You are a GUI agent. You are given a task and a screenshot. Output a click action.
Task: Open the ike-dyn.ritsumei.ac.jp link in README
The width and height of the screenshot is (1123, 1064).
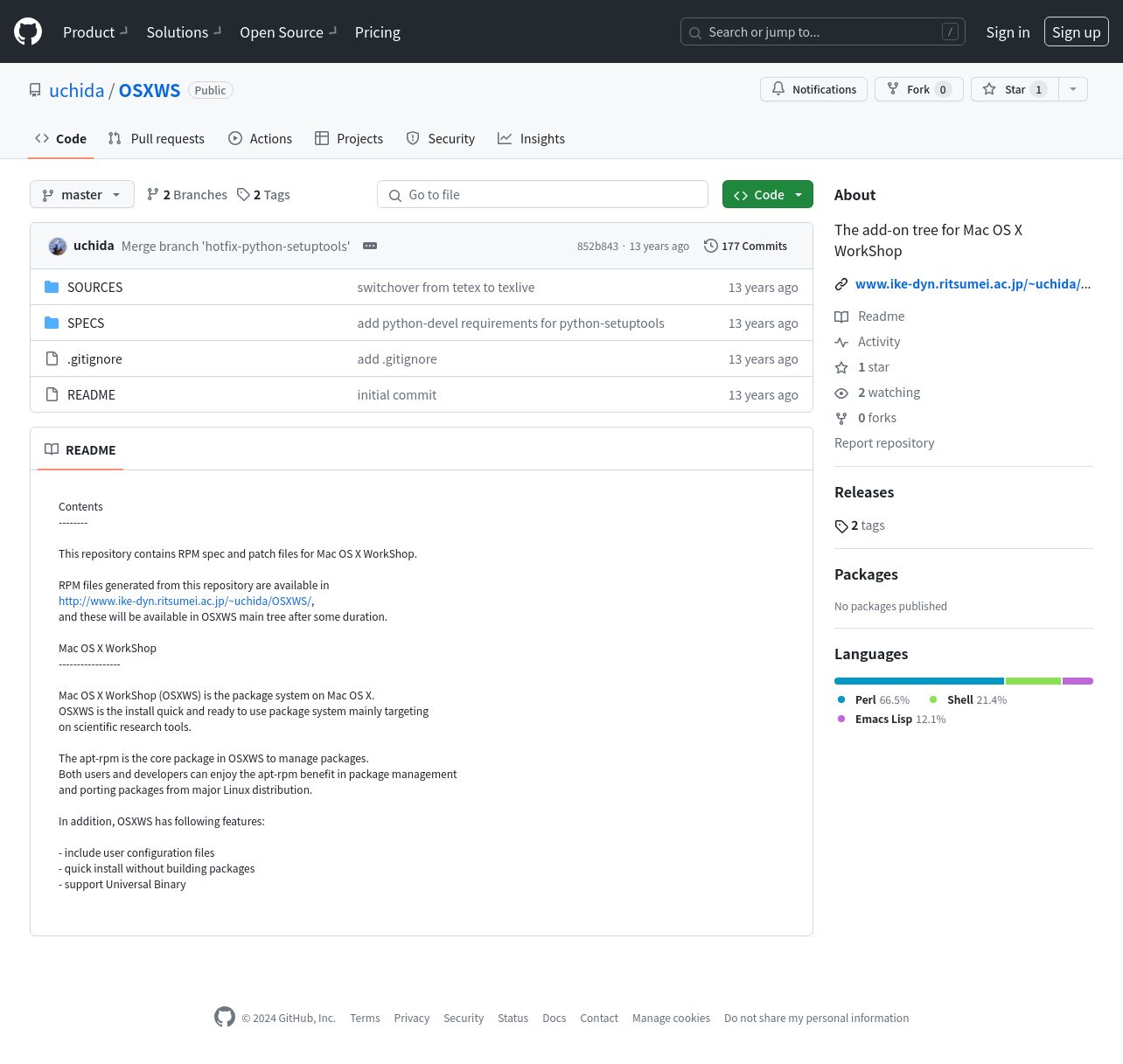tap(185, 601)
